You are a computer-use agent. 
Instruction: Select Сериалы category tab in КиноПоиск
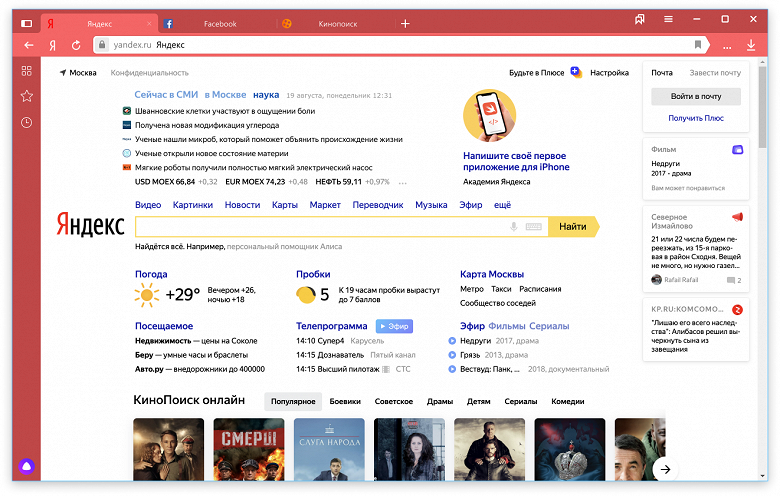point(521,401)
